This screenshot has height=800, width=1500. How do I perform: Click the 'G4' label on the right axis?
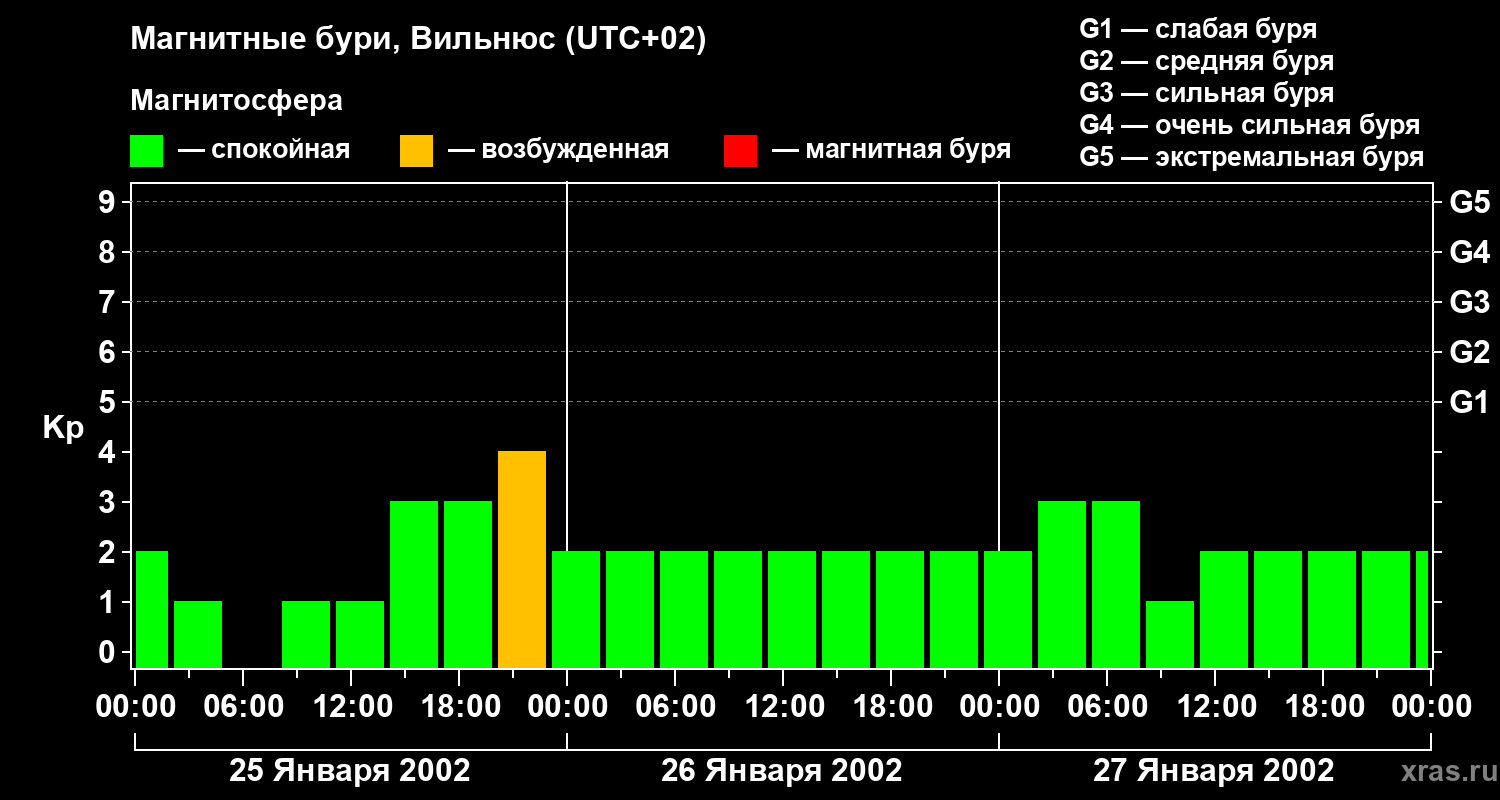tap(1470, 252)
